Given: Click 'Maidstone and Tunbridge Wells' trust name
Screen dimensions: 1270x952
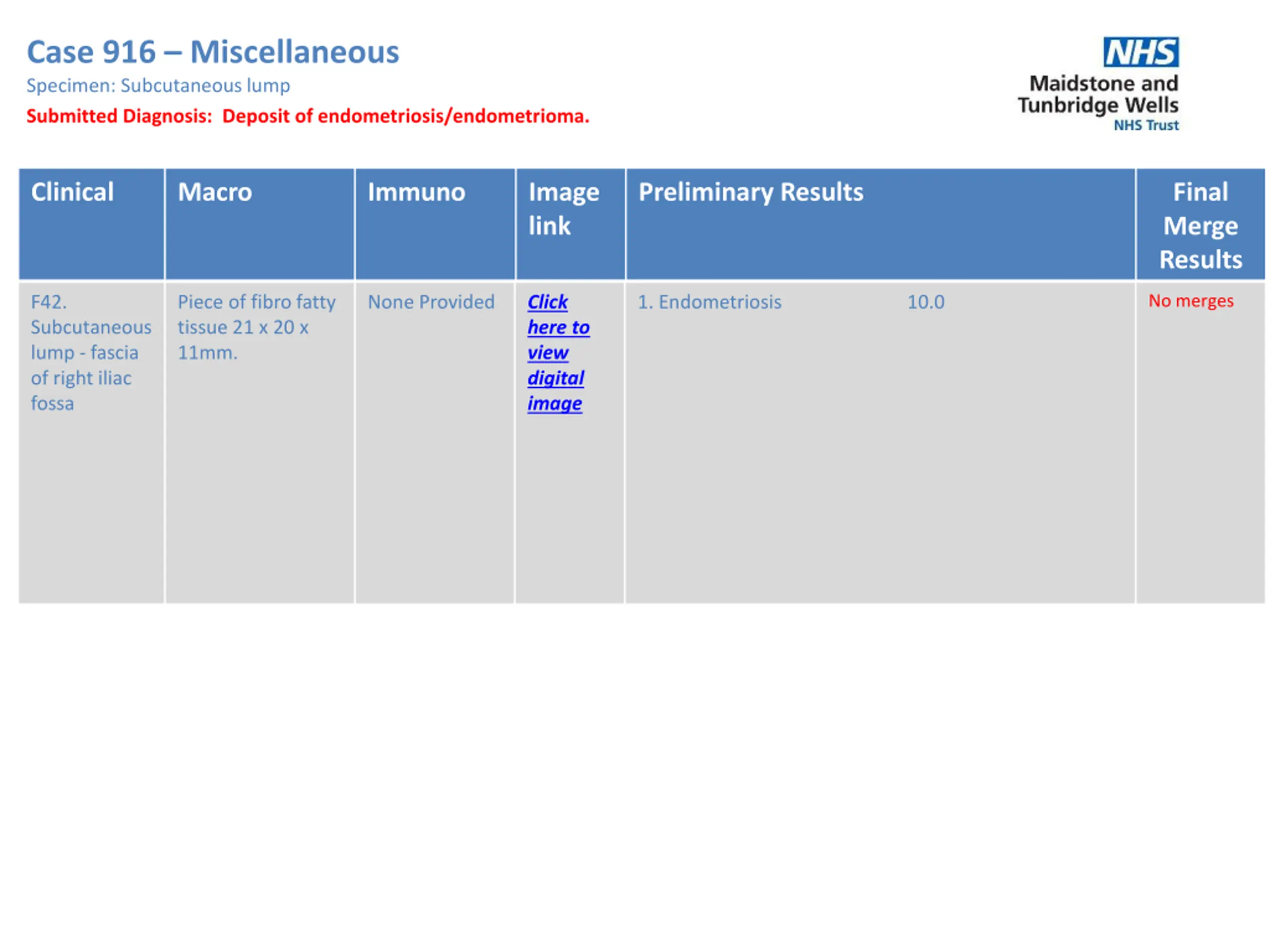Looking at the screenshot, I should tap(1098, 95).
